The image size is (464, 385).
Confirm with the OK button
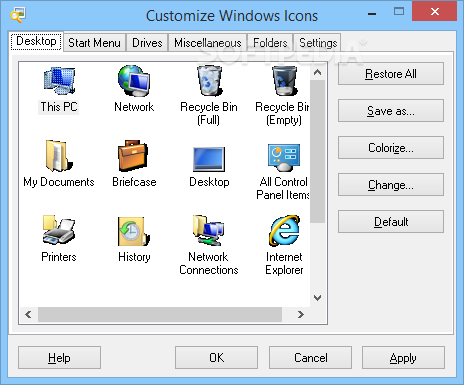point(216,358)
